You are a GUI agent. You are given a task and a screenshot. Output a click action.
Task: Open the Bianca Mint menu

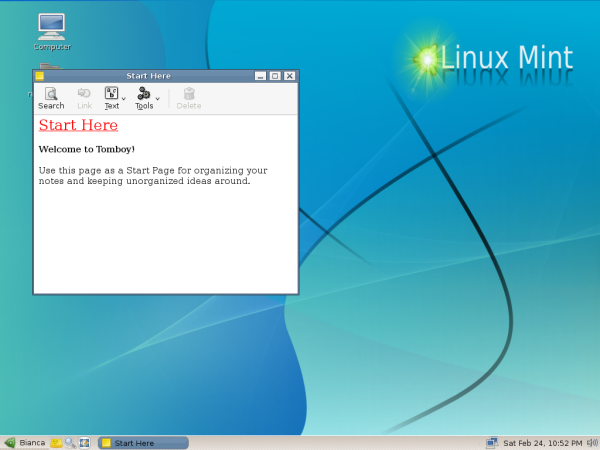pos(25,442)
